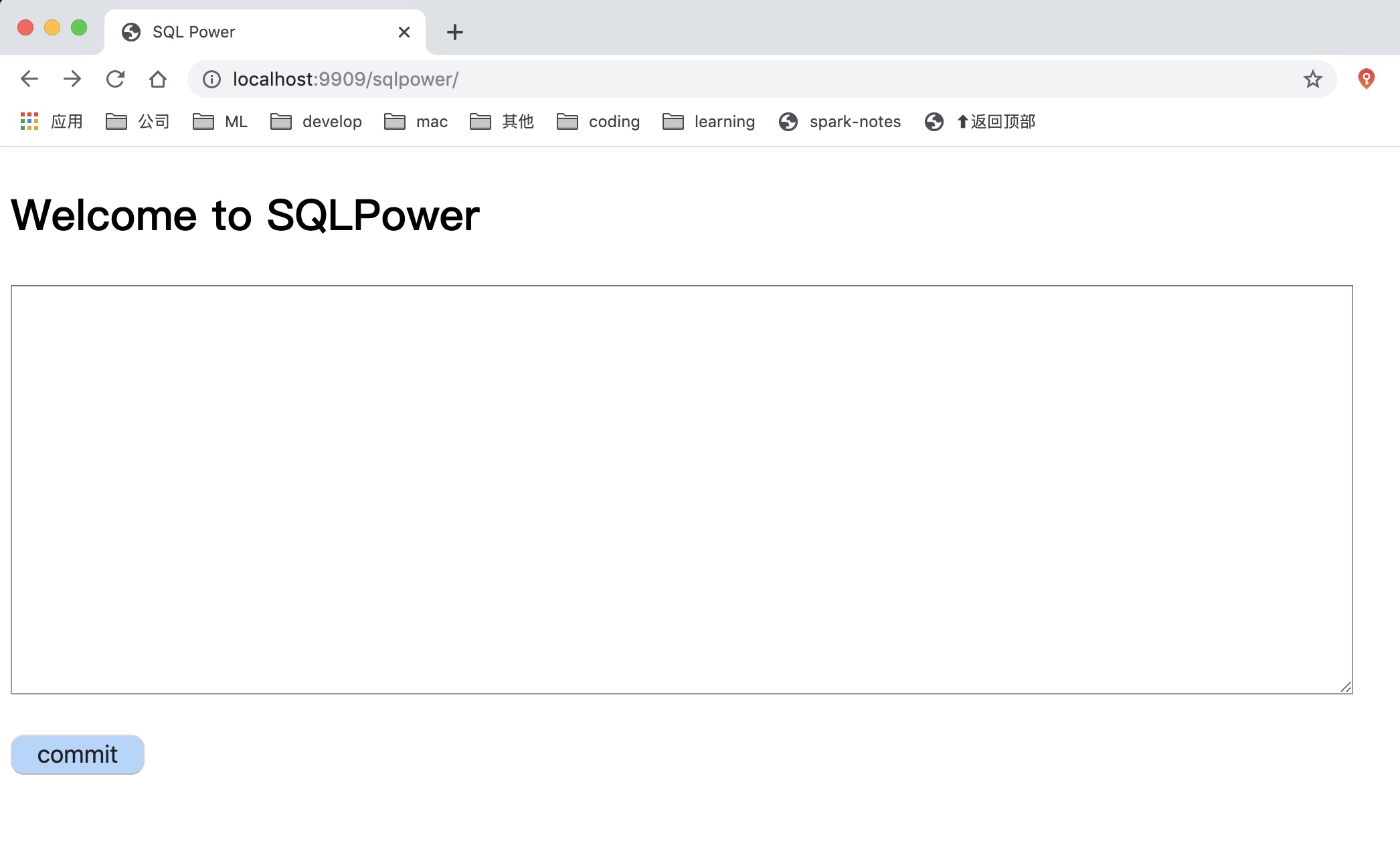1400x847 pixels.
Task: Open the red map pin extension
Action: [1366, 79]
